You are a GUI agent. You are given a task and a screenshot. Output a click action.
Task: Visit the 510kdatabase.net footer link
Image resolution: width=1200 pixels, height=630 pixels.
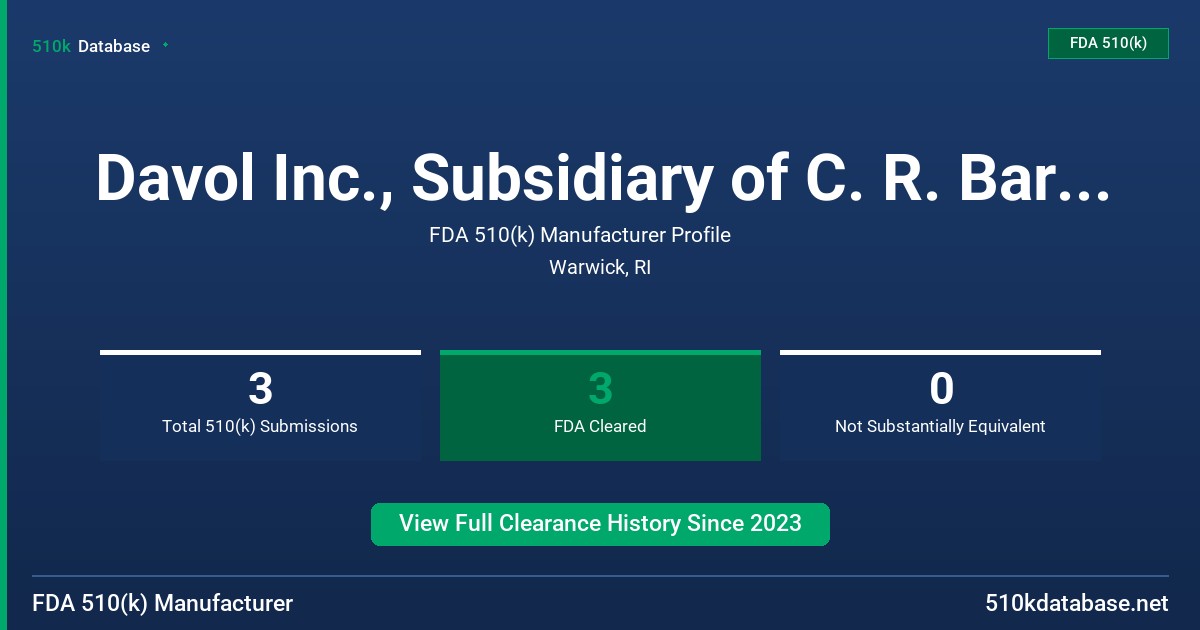click(x=1076, y=603)
